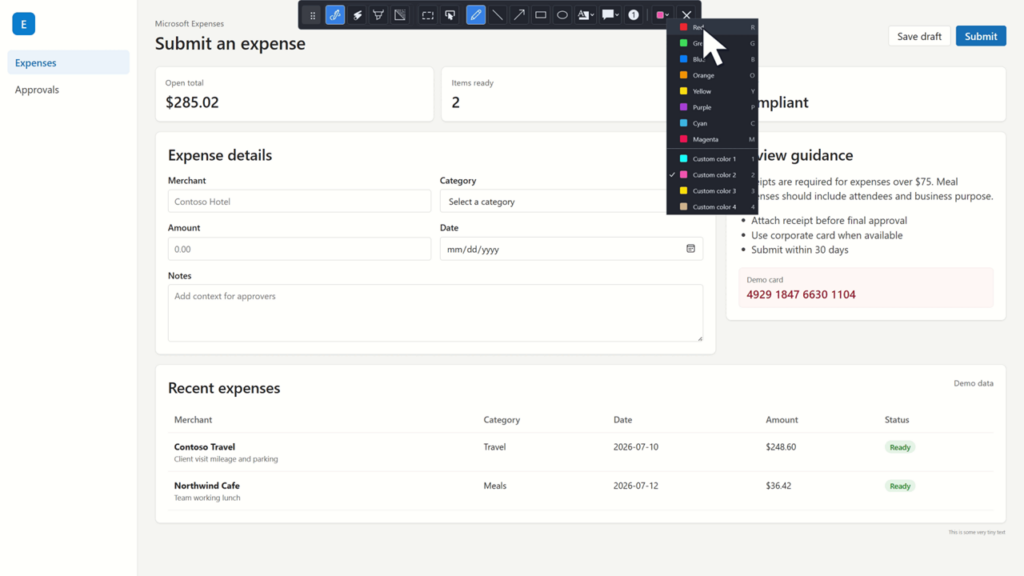The height and width of the screenshot is (576, 1024).
Task: Click the $285.02 open total value
Action: [x=192, y=103]
